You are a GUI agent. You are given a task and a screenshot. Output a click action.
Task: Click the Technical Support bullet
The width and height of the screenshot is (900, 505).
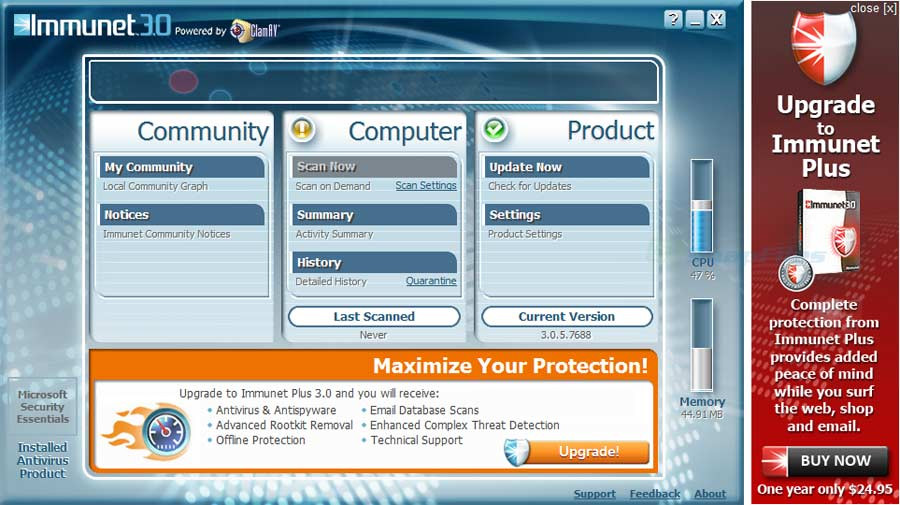coord(416,440)
